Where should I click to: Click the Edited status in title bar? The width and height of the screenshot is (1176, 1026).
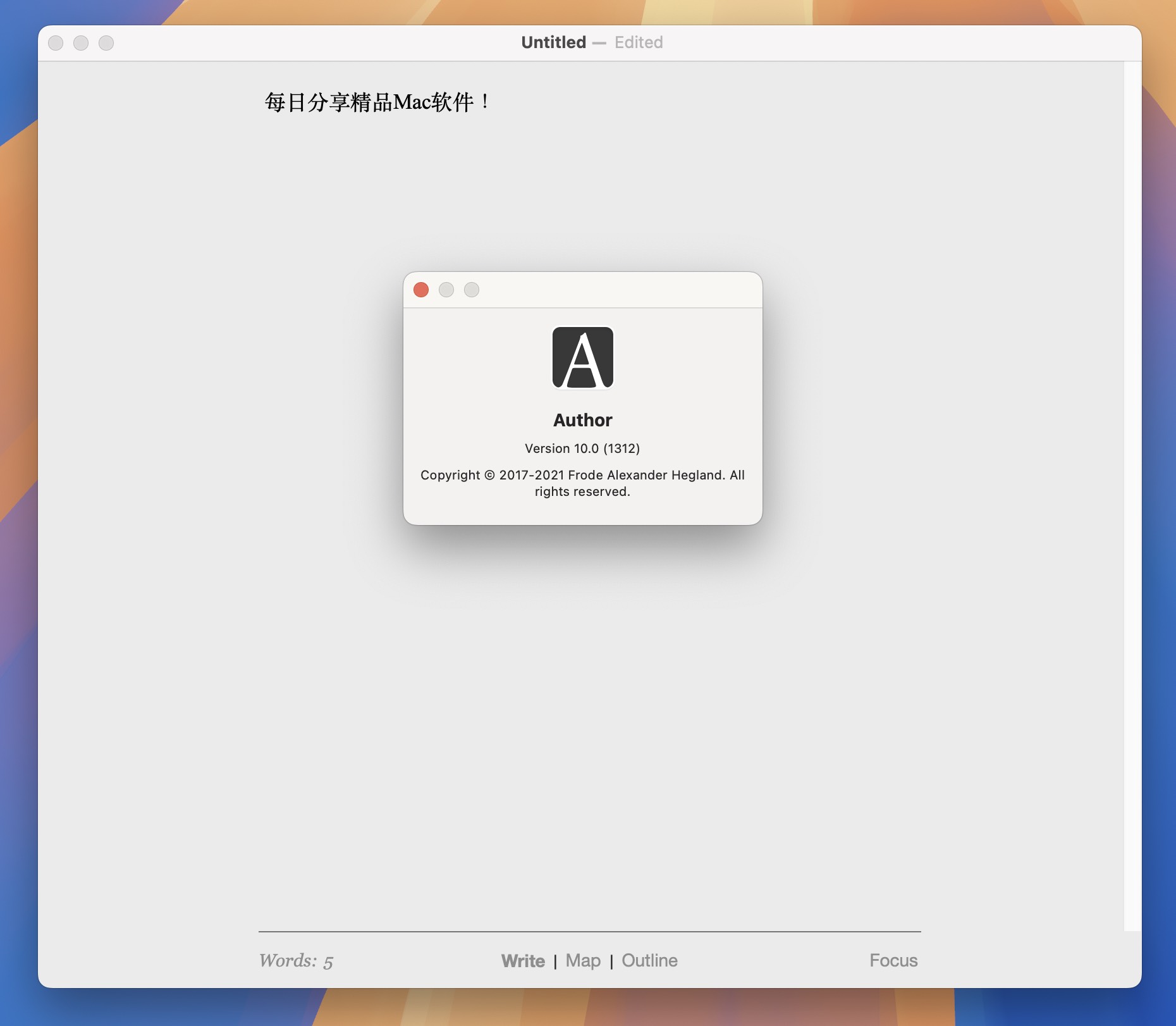pos(639,42)
